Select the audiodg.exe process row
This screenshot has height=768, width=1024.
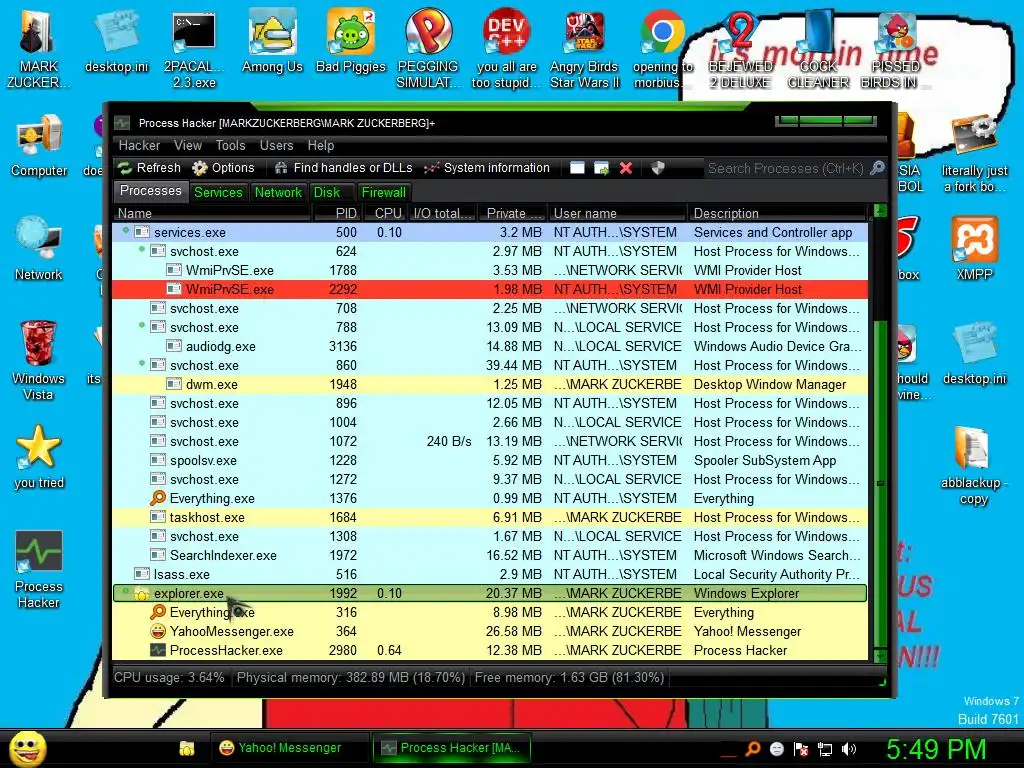pyautogui.click(x=490, y=346)
